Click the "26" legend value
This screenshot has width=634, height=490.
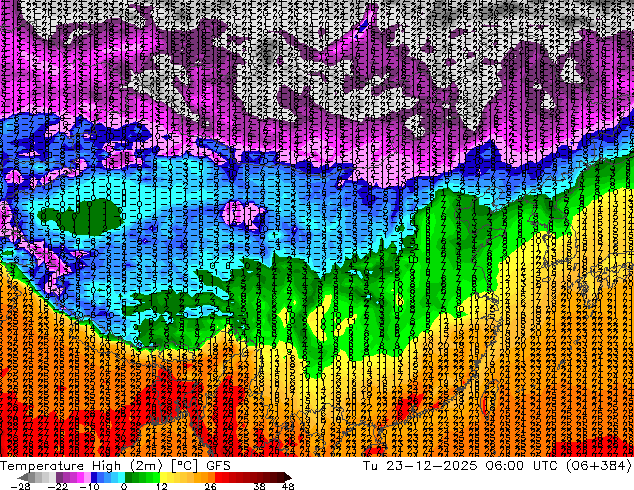click(x=210, y=486)
